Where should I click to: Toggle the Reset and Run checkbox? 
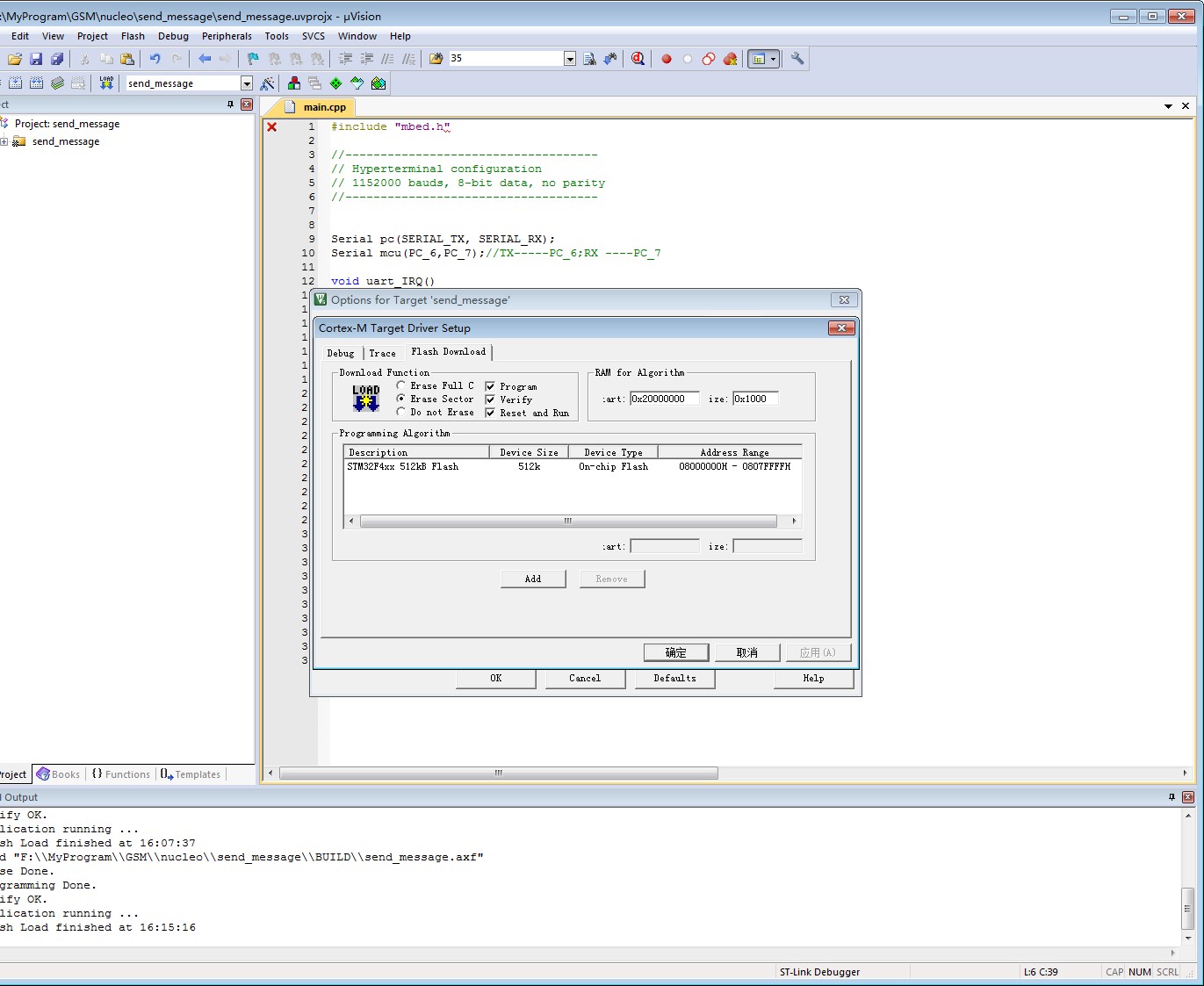(x=490, y=413)
